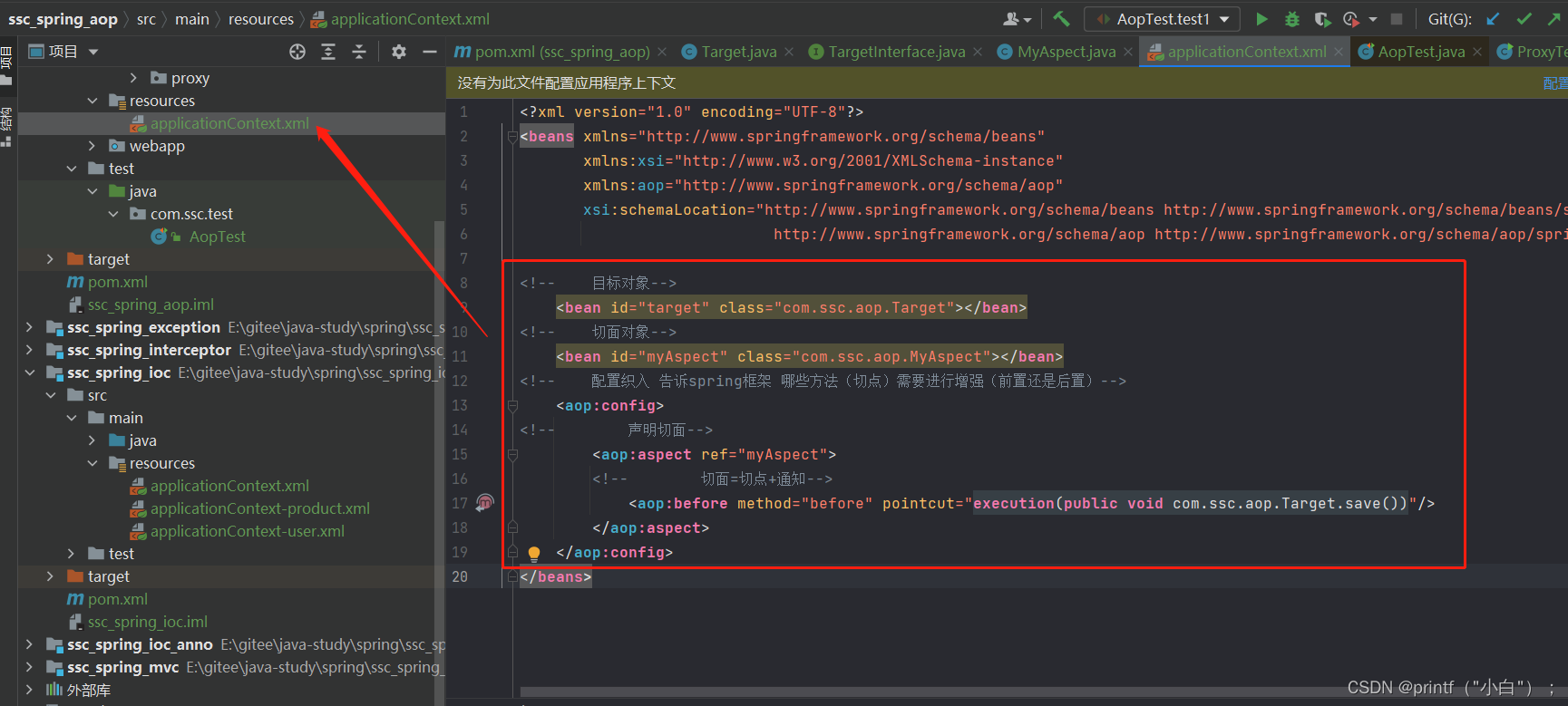Expand the webapp folder
Image resolution: width=1568 pixels, height=706 pixels.
pos(93,146)
